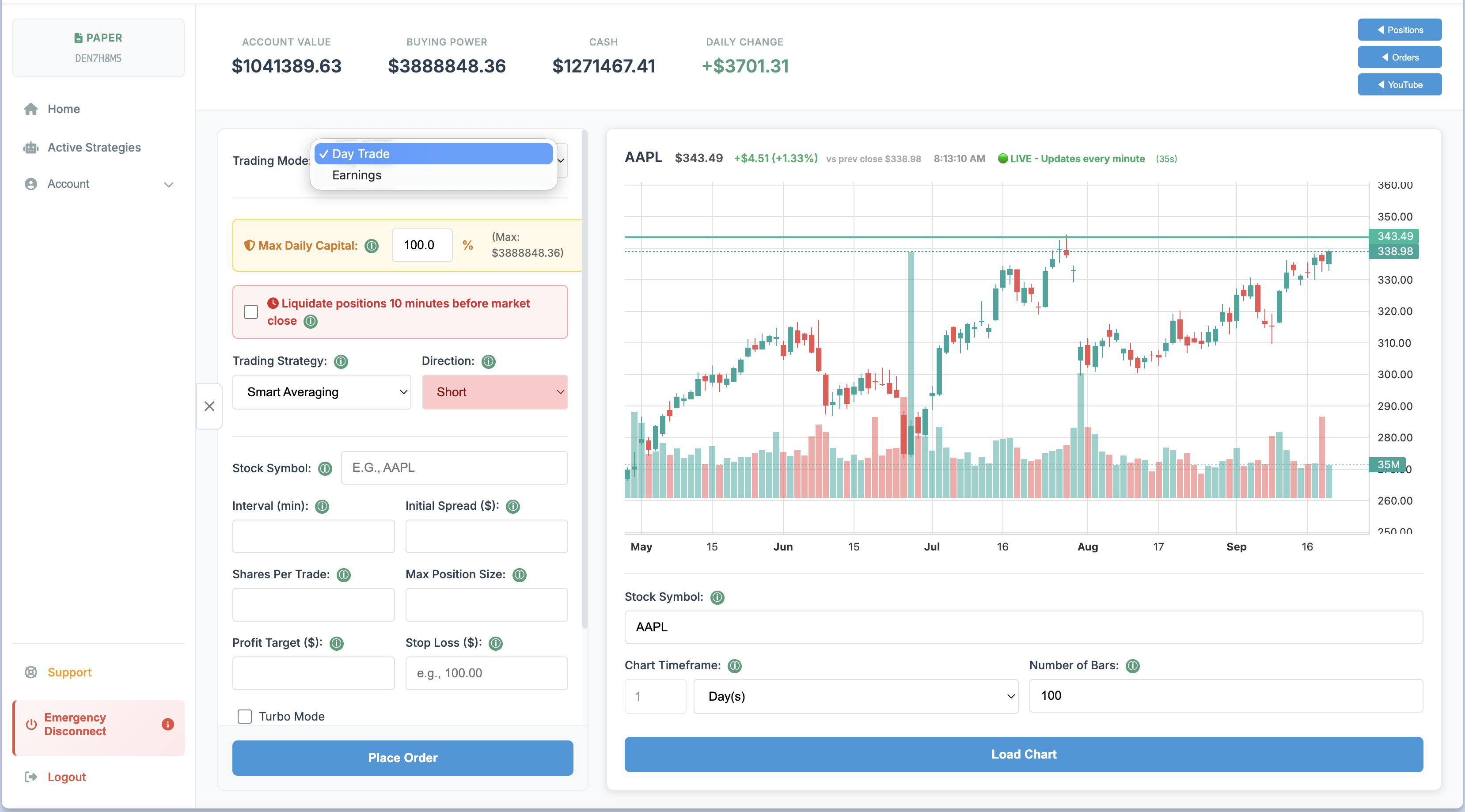Click the Account user circle icon
This screenshot has width=1465, height=812.
click(x=31, y=184)
